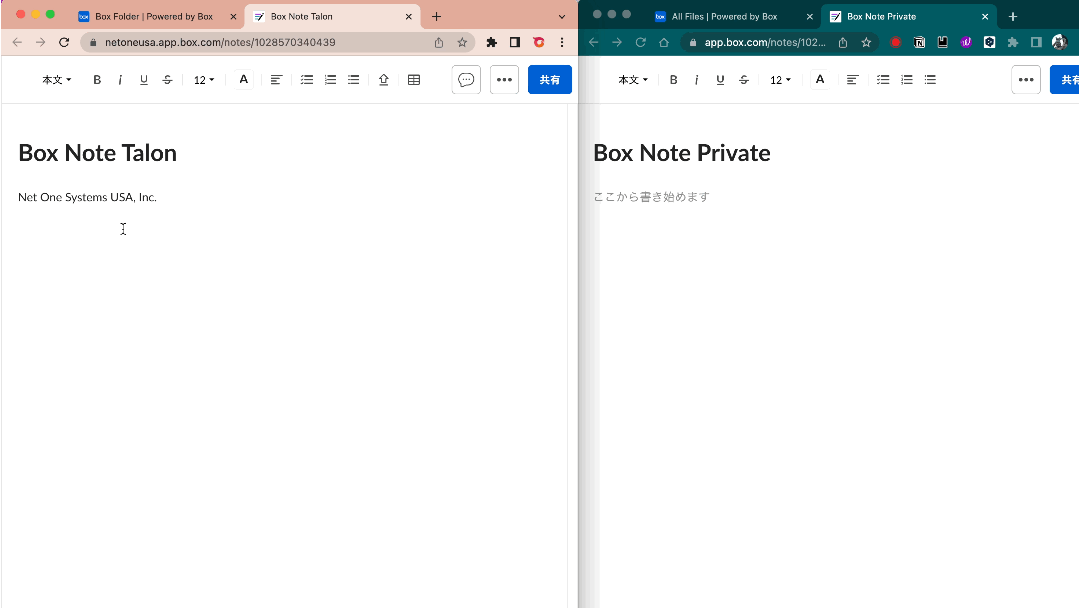This screenshot has height=608, width=1080.
Task: Bookmark page with star in left browser
Action: tap(462, 43)
